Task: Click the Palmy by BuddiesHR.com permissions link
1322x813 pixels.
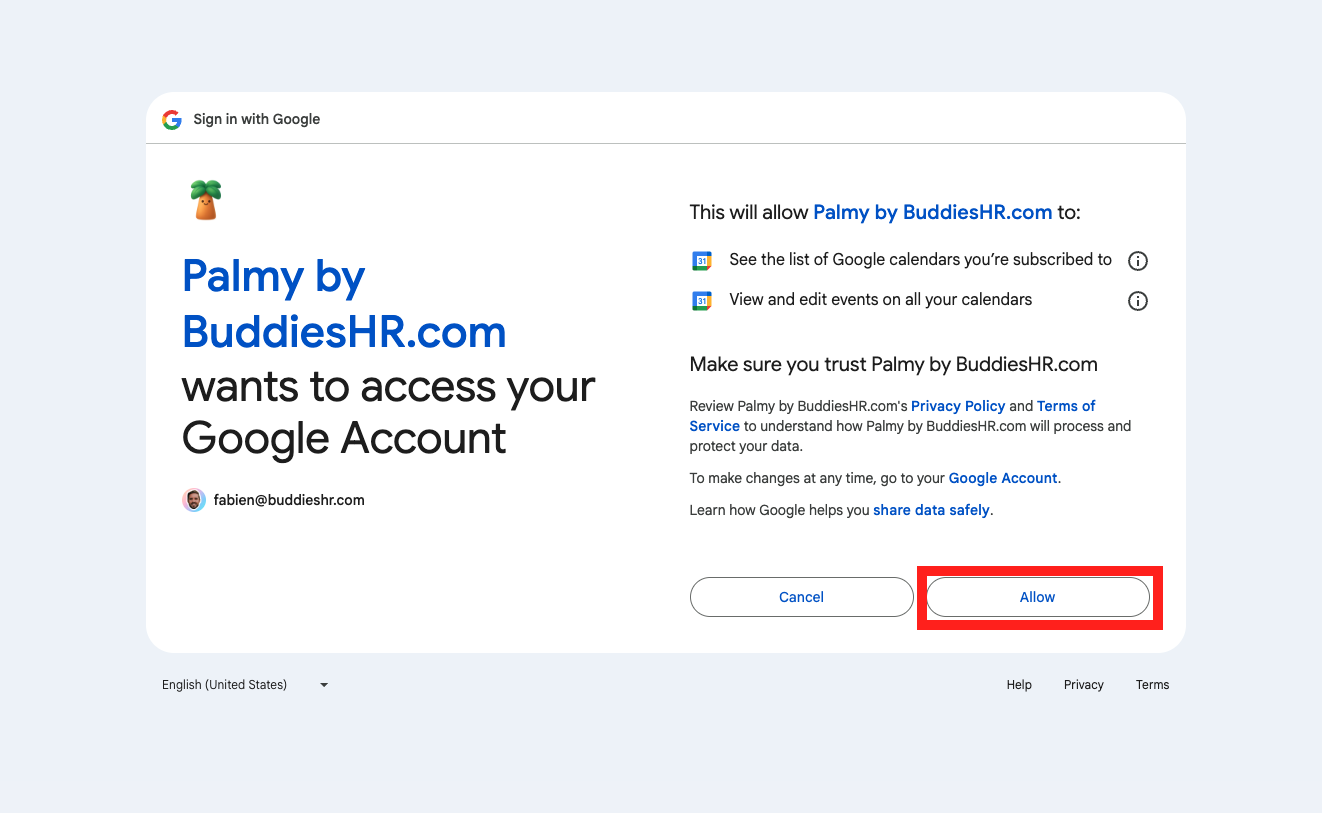Action: [932, 212]
